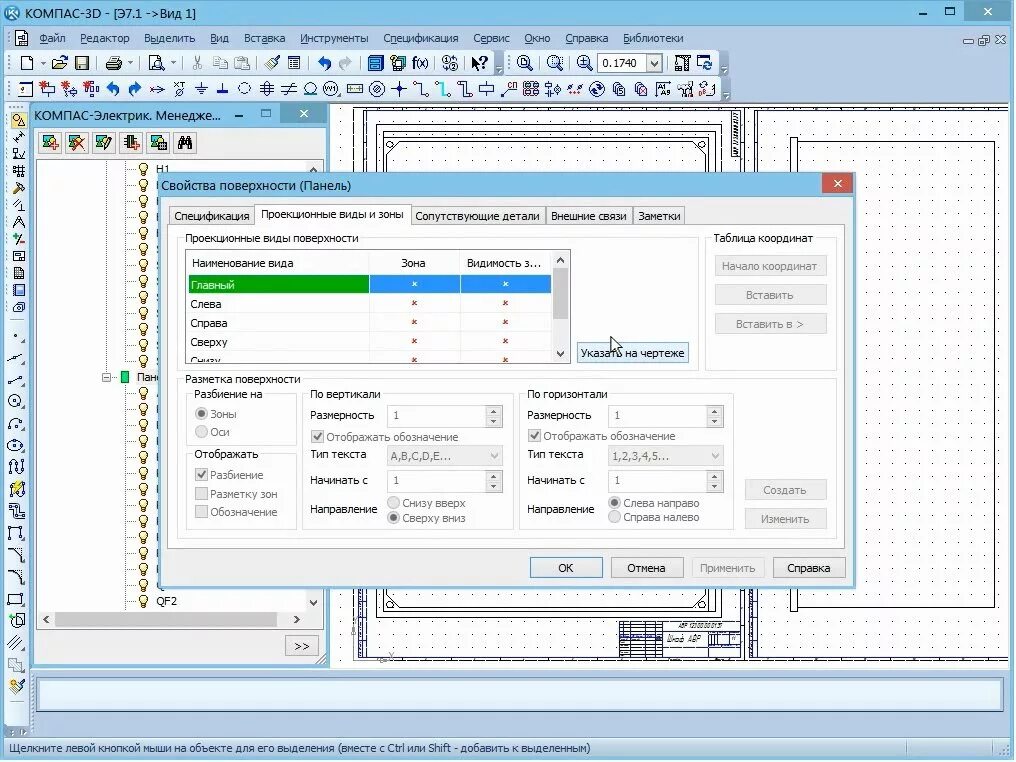
Task: Click the add object icon in the manager
Action: coord(50,143)
